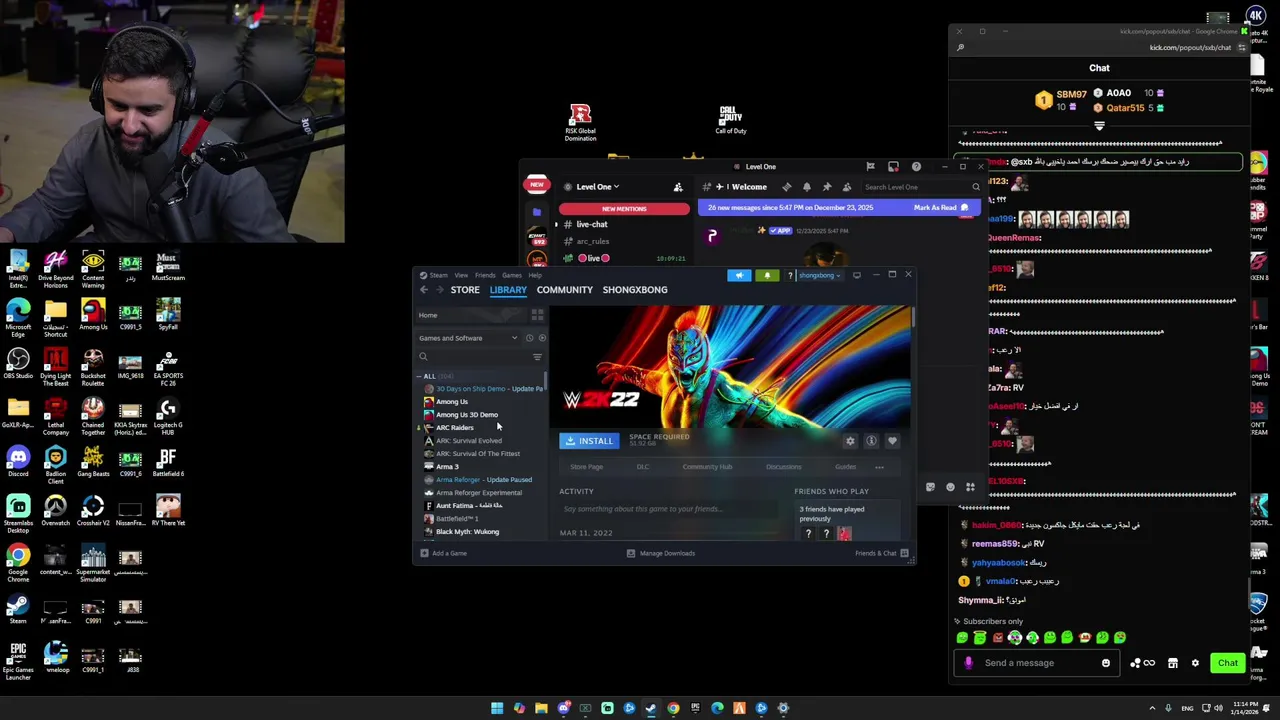Click the first green emote in Kick chat
This screenshot has height=720, width=1280.
[x=962, y=638]
